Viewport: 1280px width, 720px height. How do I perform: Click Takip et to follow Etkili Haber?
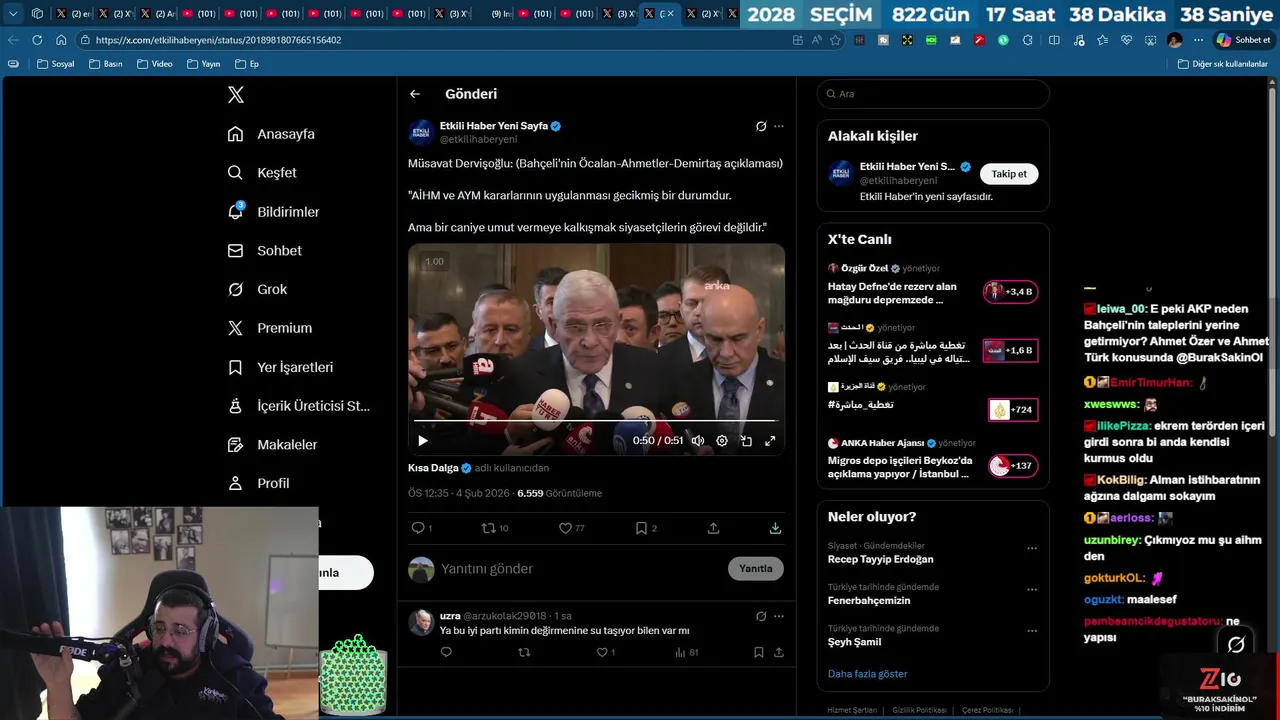pyautogui.click(x=1009, y=174)
